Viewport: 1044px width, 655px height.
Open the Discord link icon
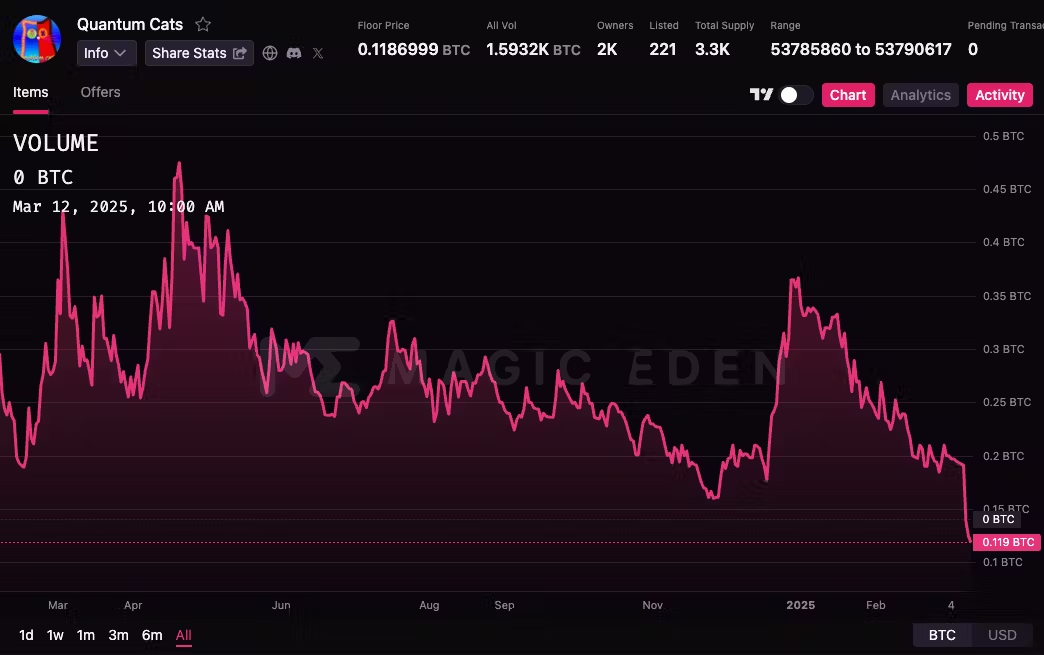click(x=294, y=53)
